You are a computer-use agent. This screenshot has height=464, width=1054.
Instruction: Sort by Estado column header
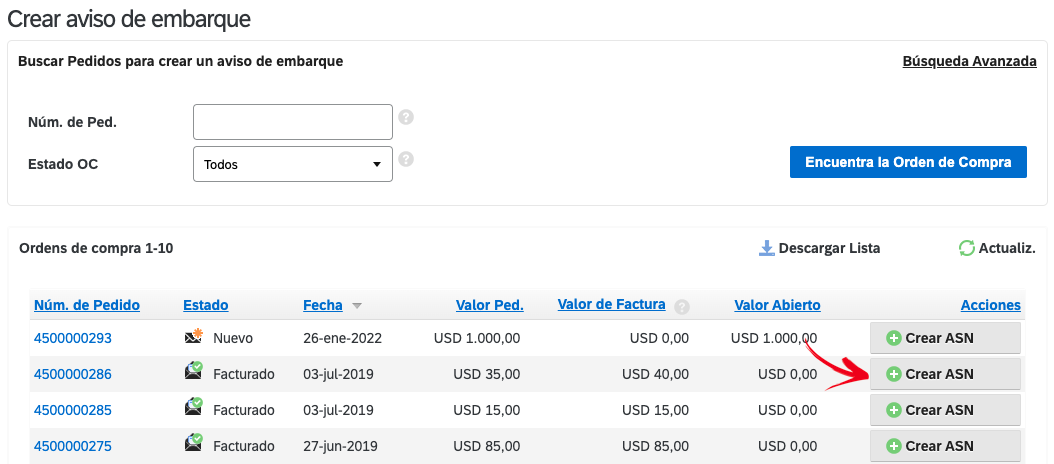point(206,305)
